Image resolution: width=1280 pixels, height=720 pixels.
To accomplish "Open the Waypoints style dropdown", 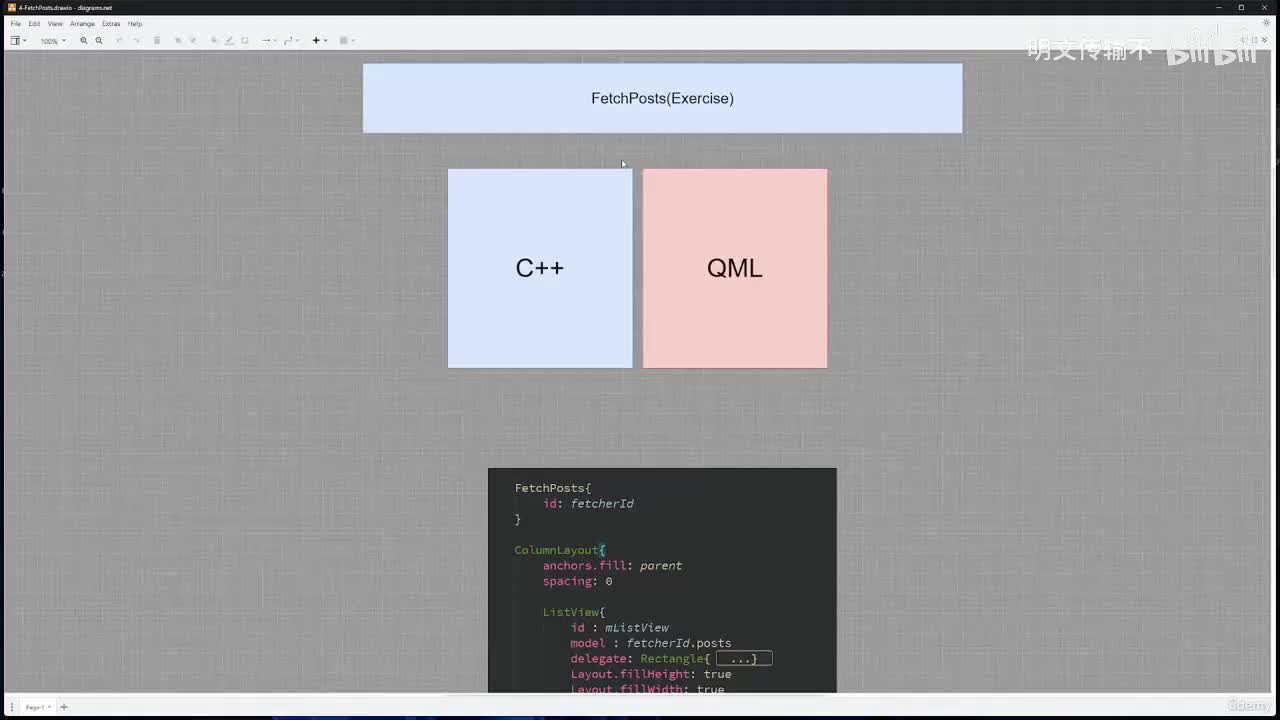I will 290,41.
